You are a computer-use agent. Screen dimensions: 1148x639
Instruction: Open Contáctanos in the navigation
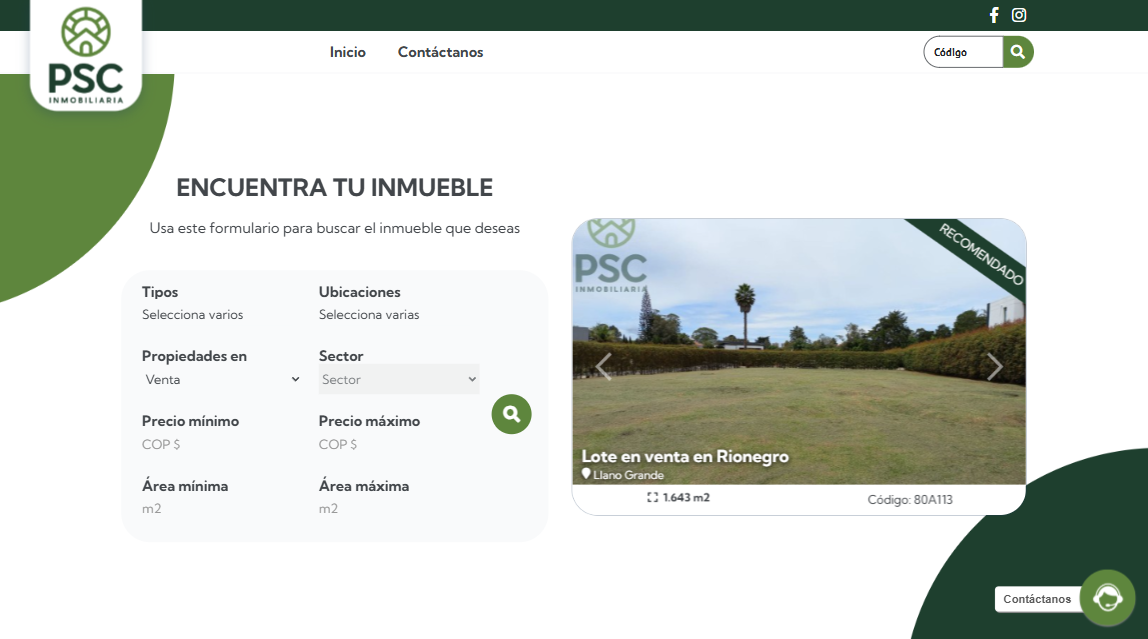tap(440, 52)
